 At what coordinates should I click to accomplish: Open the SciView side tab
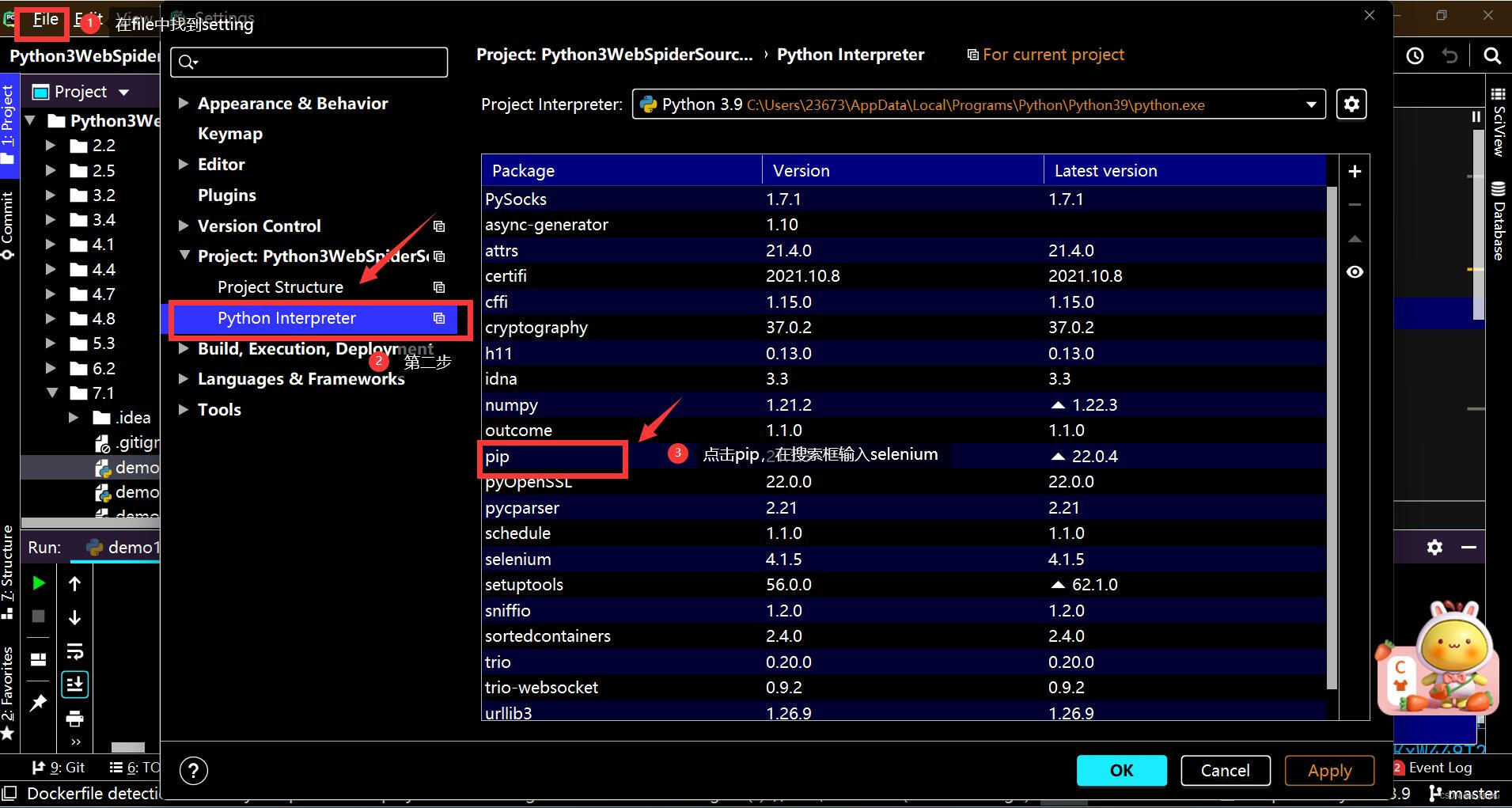coord(1498,121)
